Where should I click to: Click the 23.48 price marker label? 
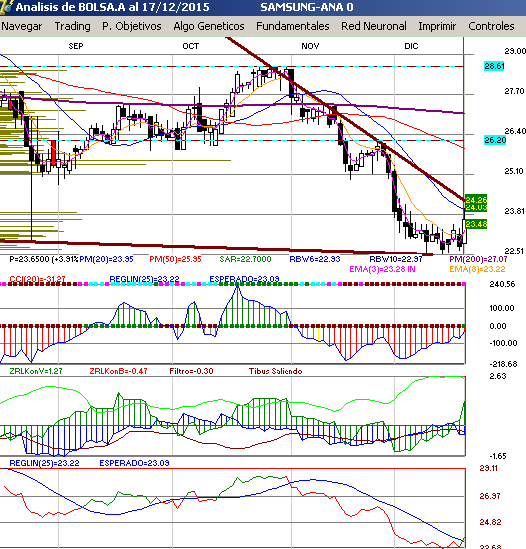click(476, 224)
